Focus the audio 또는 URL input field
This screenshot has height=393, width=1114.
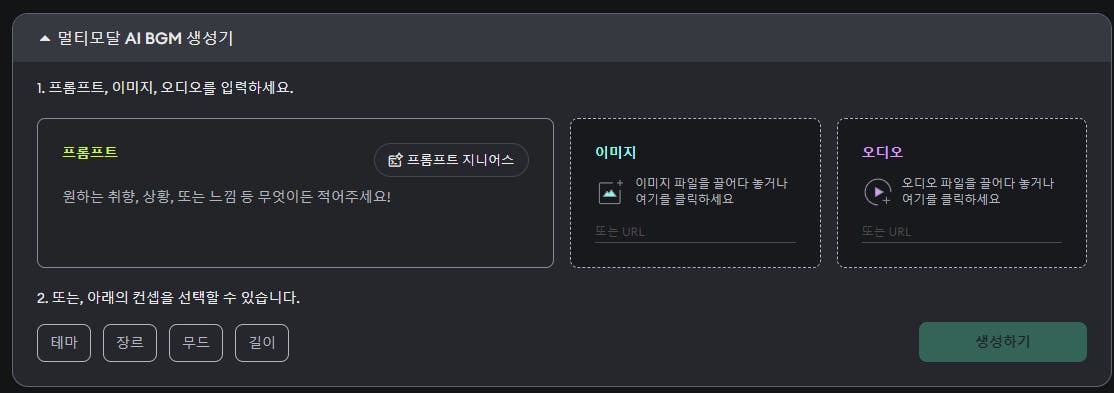(961, 232)
